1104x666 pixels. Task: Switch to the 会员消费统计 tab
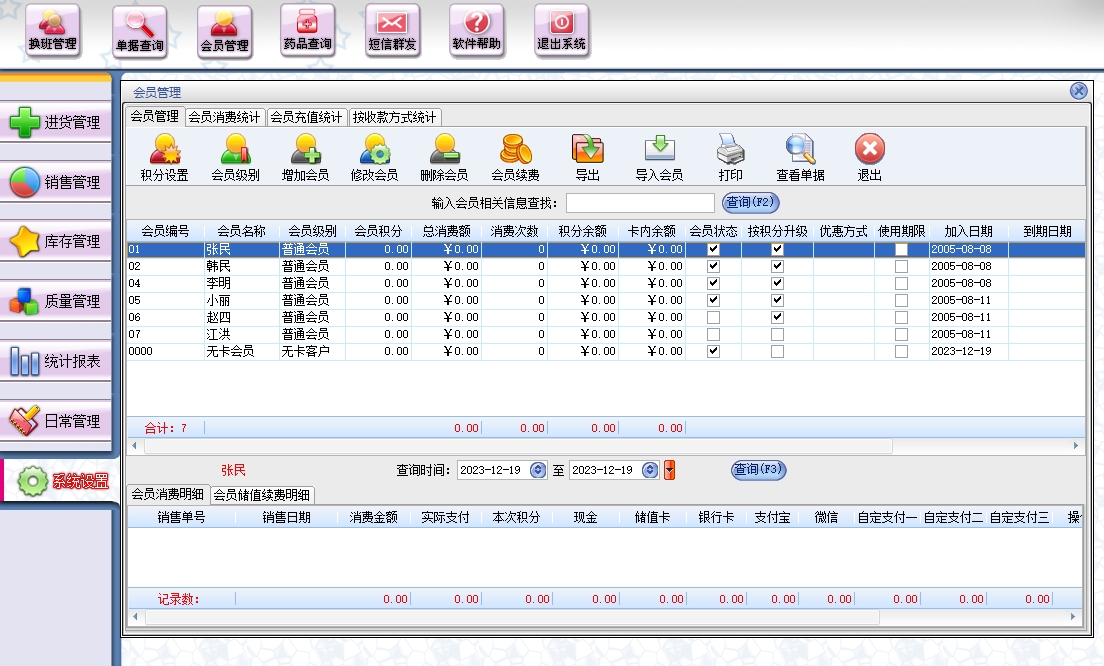point(224,117)
